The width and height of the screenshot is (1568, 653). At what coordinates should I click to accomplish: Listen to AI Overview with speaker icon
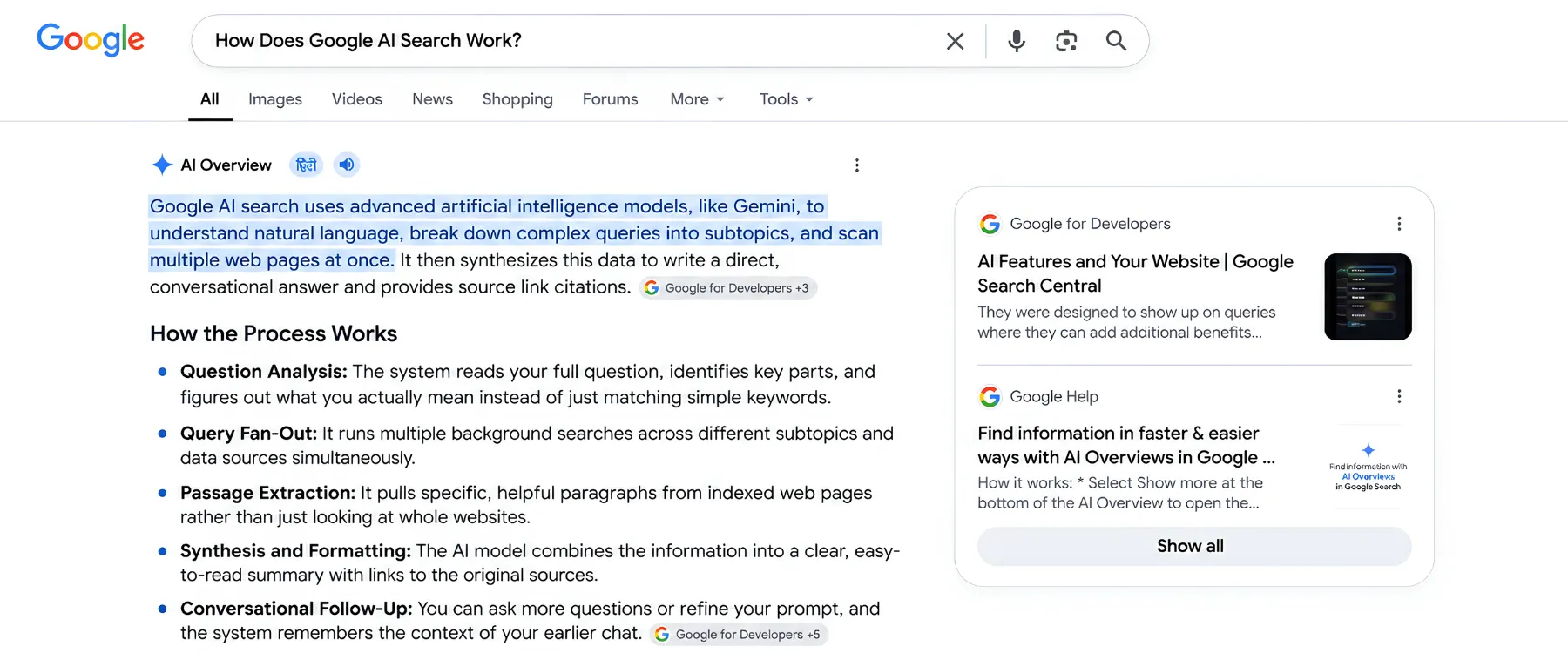pyautogui.click(x=347, y=165)
